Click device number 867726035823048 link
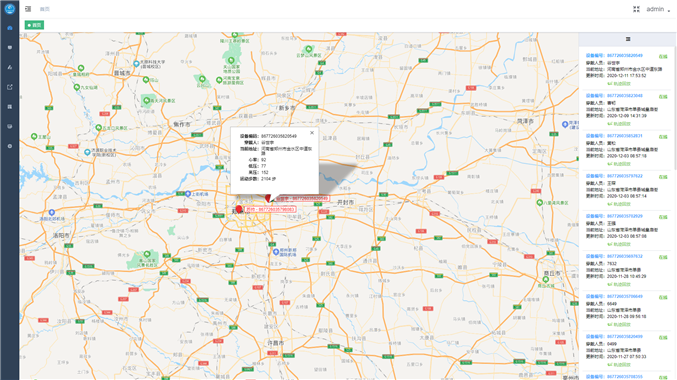The width and height of the screenshot is (677, 380). point(624,96)
